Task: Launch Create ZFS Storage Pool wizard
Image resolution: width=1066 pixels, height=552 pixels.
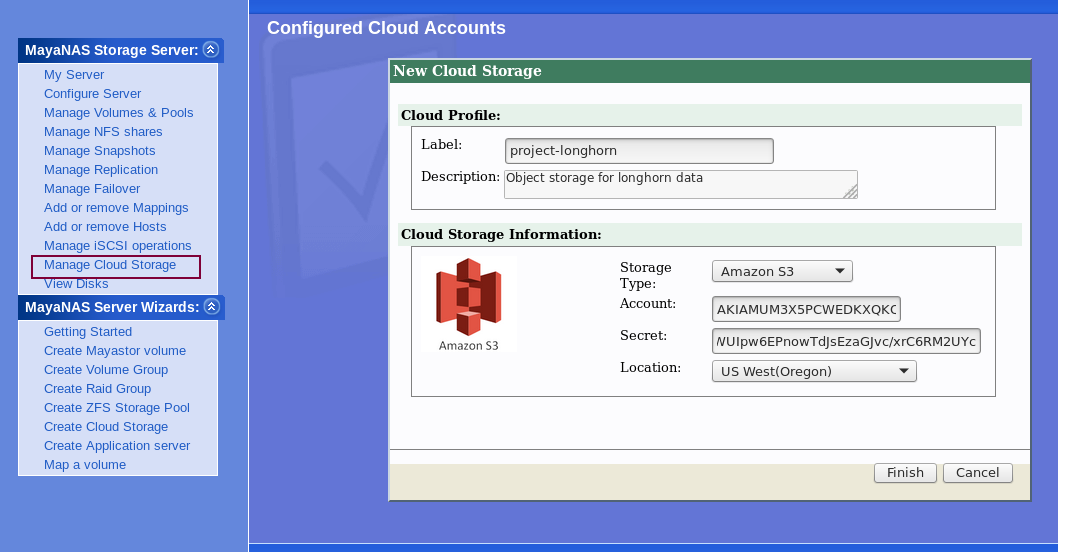Action: pyautogui.click(x=116, y=408)
